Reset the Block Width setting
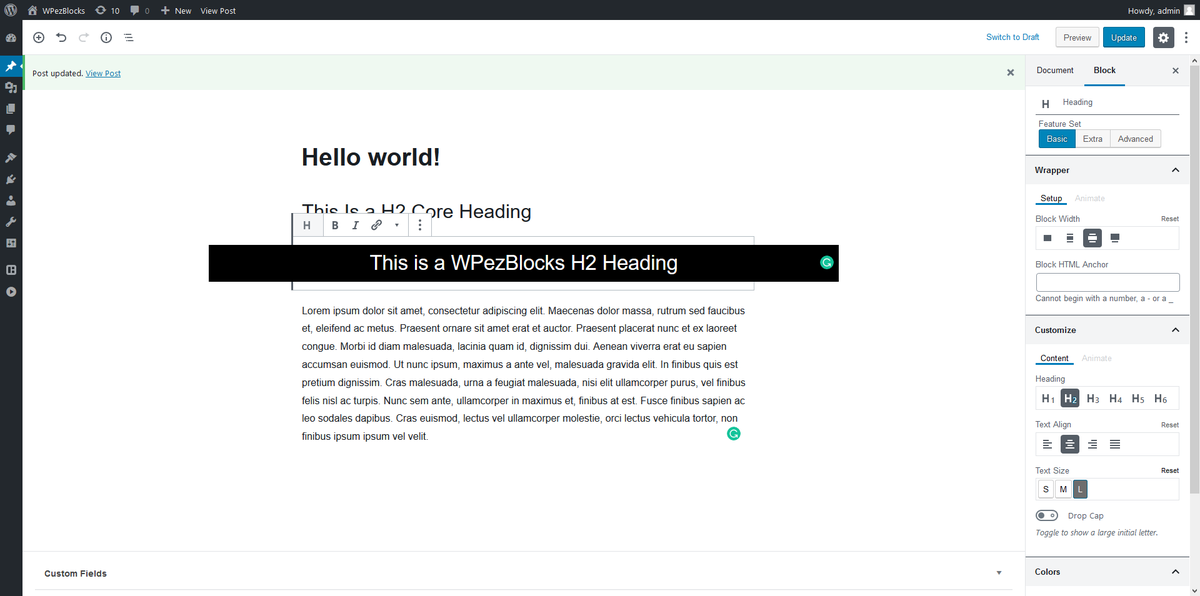Screen dimensions: 1200x596 [x=1170, y=219]
